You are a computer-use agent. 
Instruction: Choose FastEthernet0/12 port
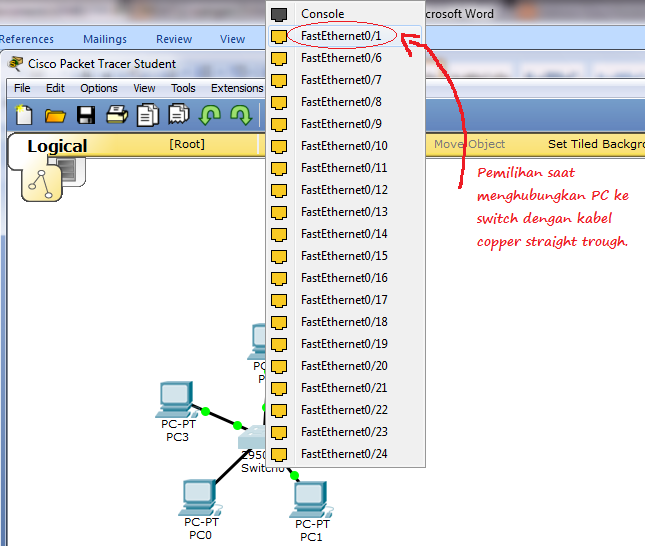point(346,190)
